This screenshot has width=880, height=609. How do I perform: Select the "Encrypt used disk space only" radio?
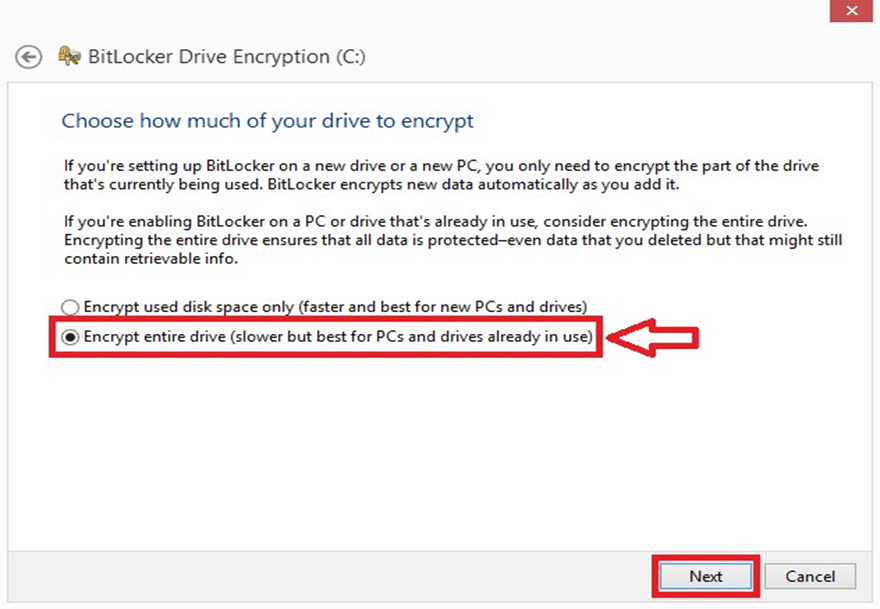coord(70,307)
